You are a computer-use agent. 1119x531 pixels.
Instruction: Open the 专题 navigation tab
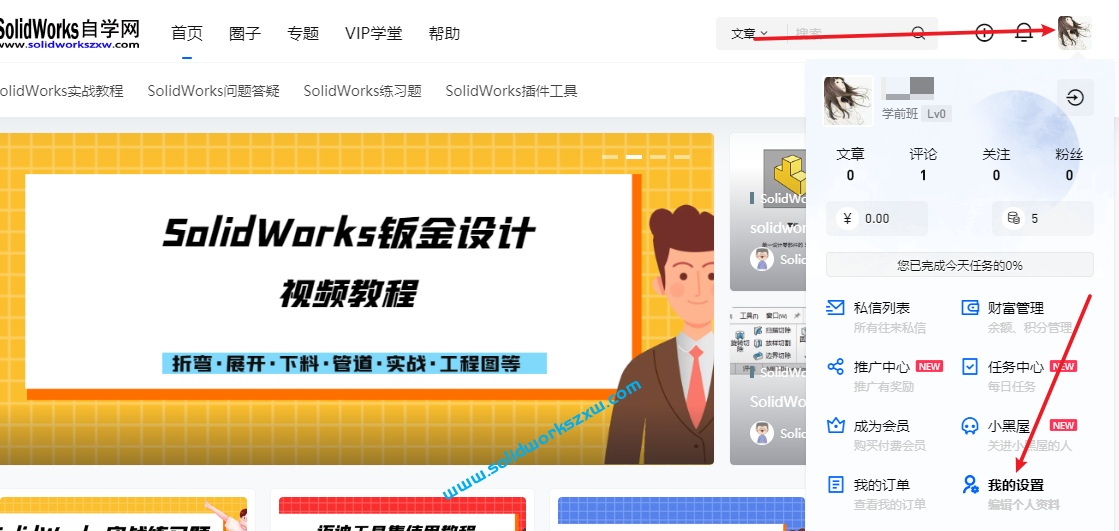(x=303, y=33)
